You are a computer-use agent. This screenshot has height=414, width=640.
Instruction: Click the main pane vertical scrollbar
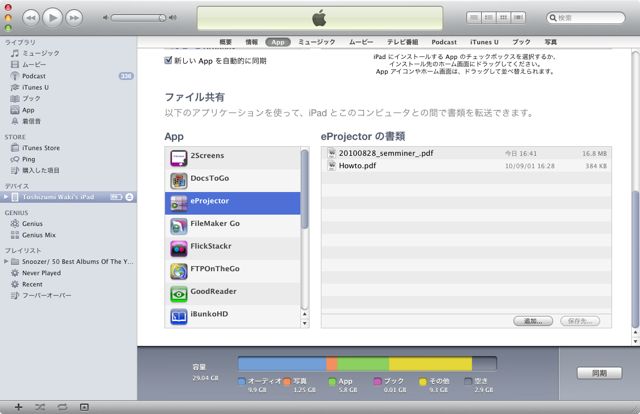(635, 259)
